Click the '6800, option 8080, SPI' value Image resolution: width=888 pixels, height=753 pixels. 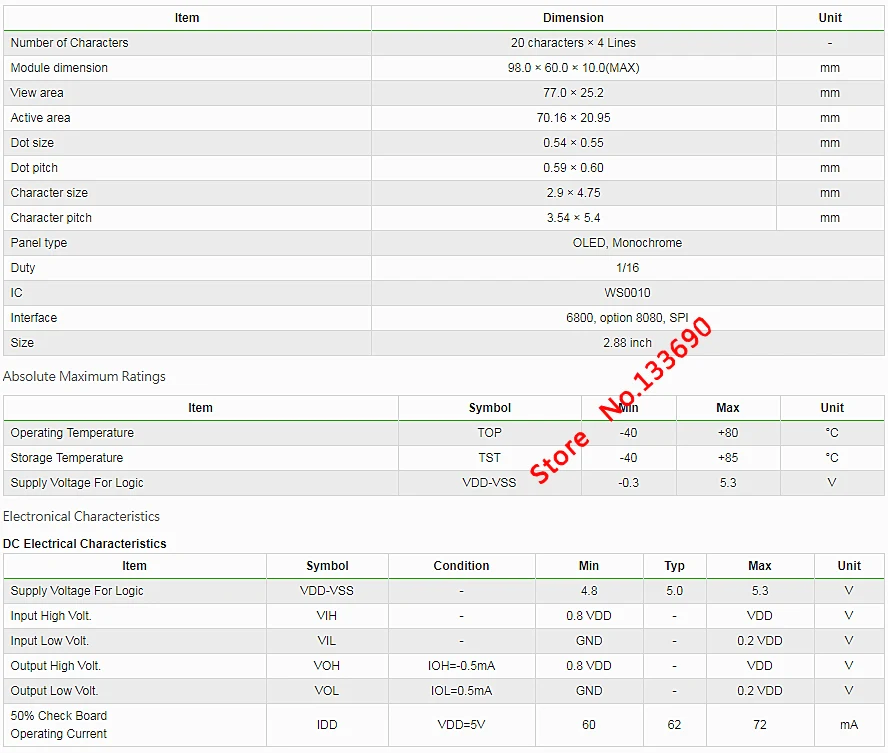pos(627,317)
